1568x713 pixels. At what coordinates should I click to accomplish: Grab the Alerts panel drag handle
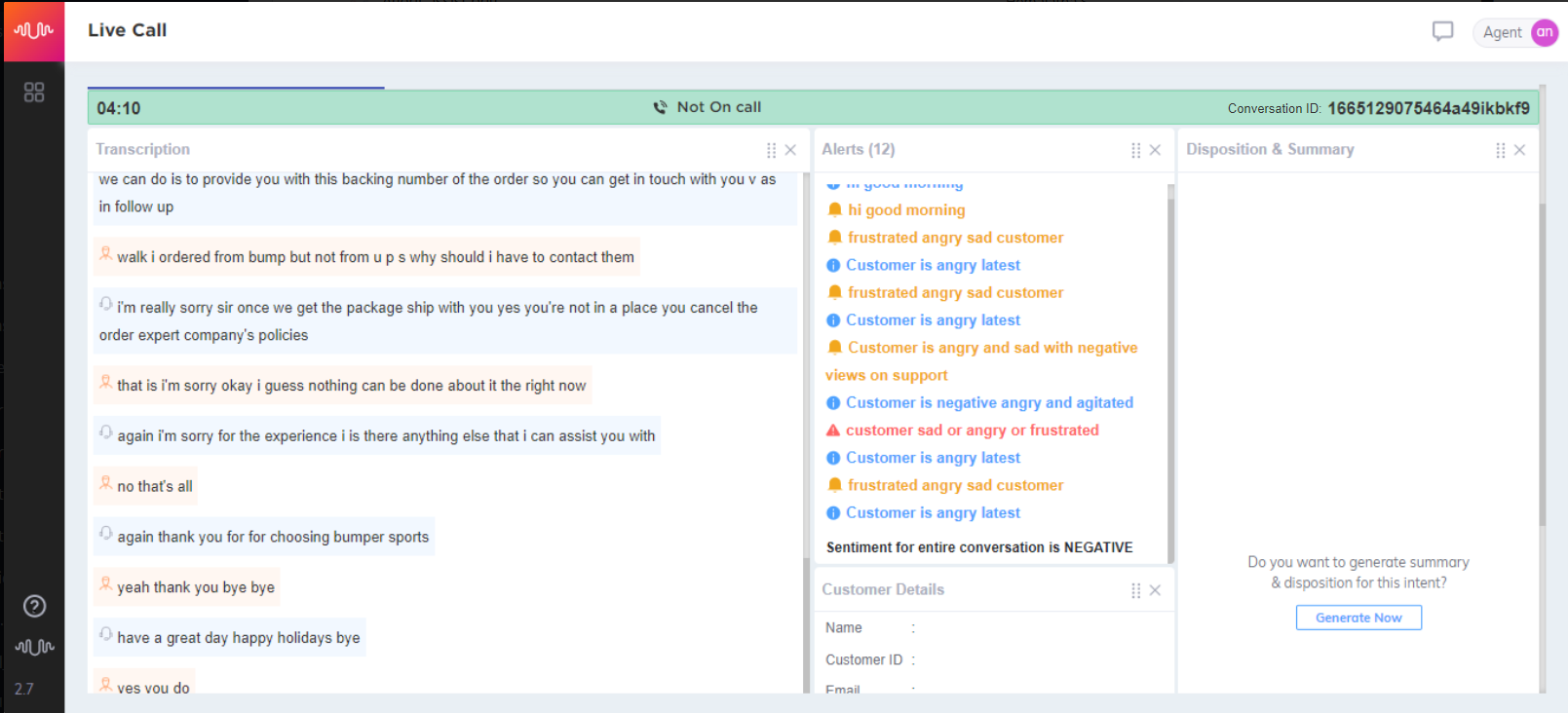click(x=1135, y=150)
